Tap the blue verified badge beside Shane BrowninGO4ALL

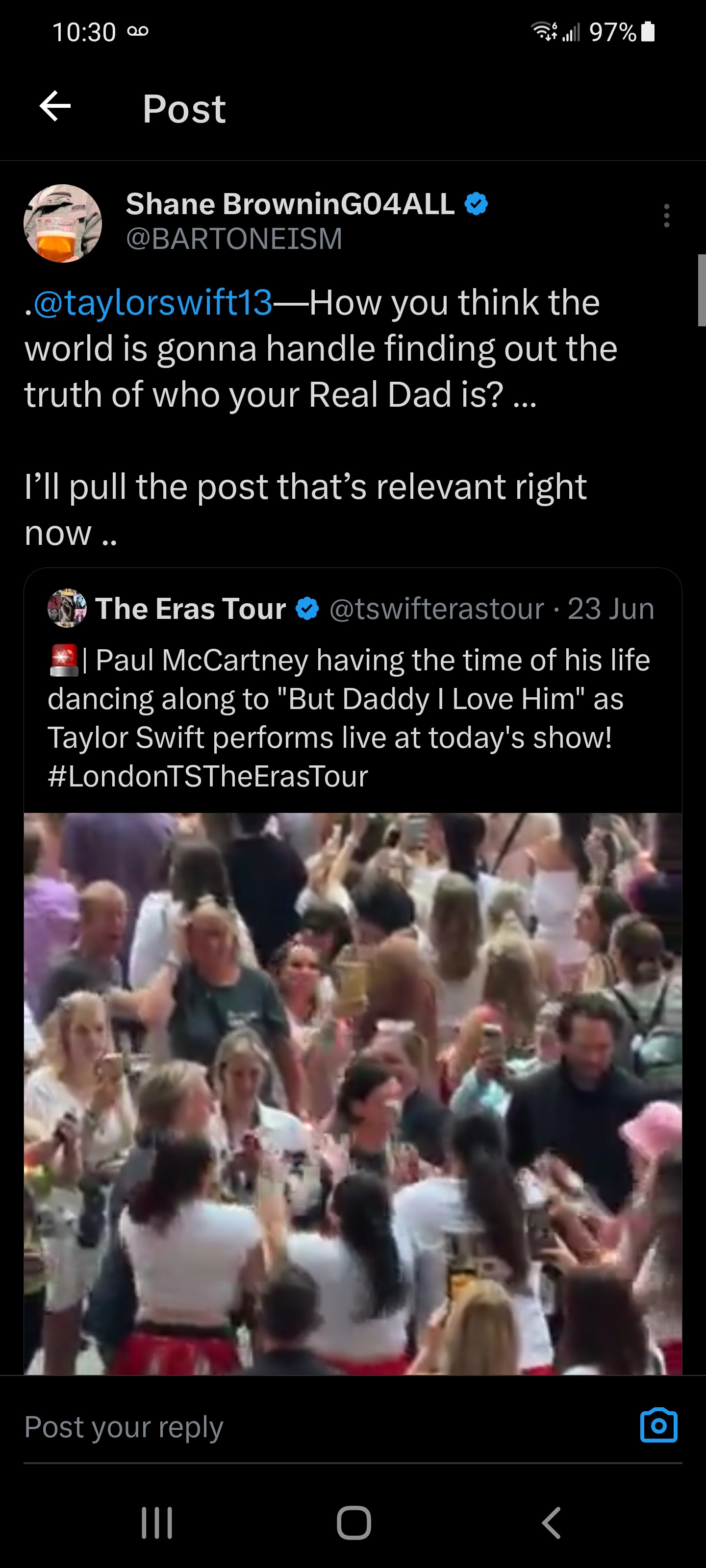[x=476, y=204]
